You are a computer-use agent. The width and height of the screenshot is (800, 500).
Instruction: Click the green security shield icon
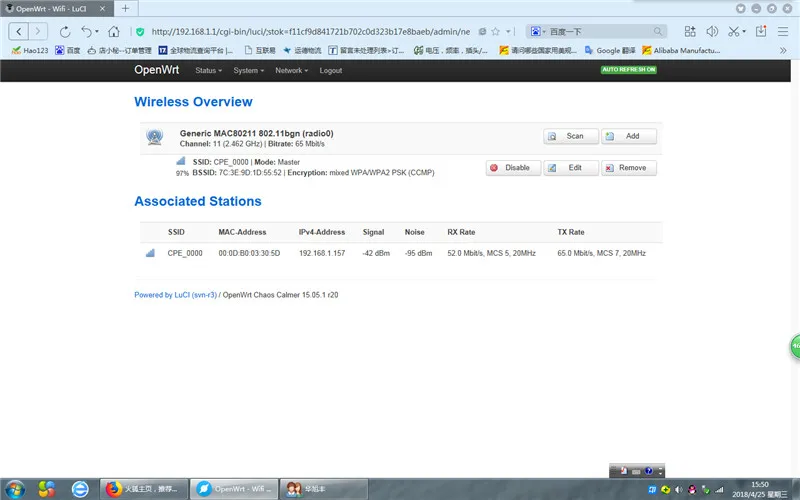tap(140, 32)
